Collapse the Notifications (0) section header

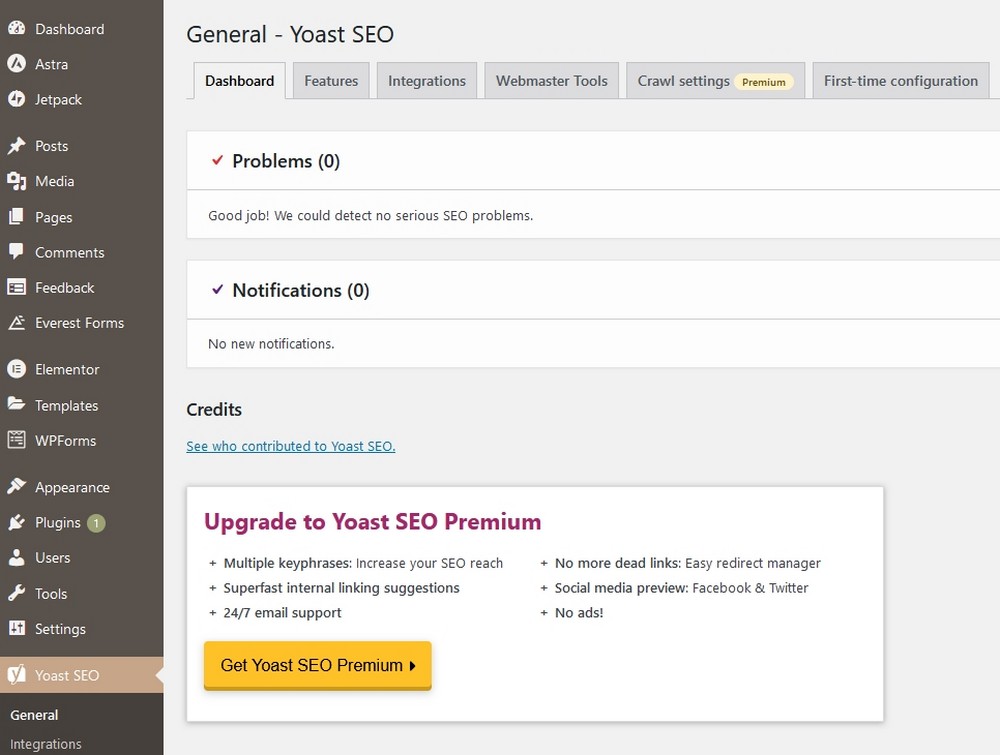click(593, 290)
